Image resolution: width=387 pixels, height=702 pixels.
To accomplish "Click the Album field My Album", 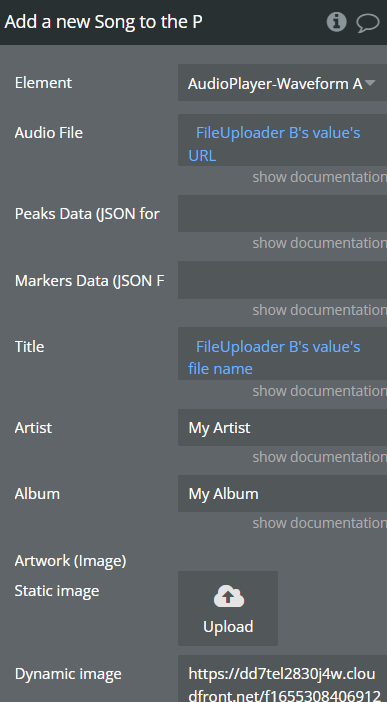I will pyautogui.click(x=282, y=493).
